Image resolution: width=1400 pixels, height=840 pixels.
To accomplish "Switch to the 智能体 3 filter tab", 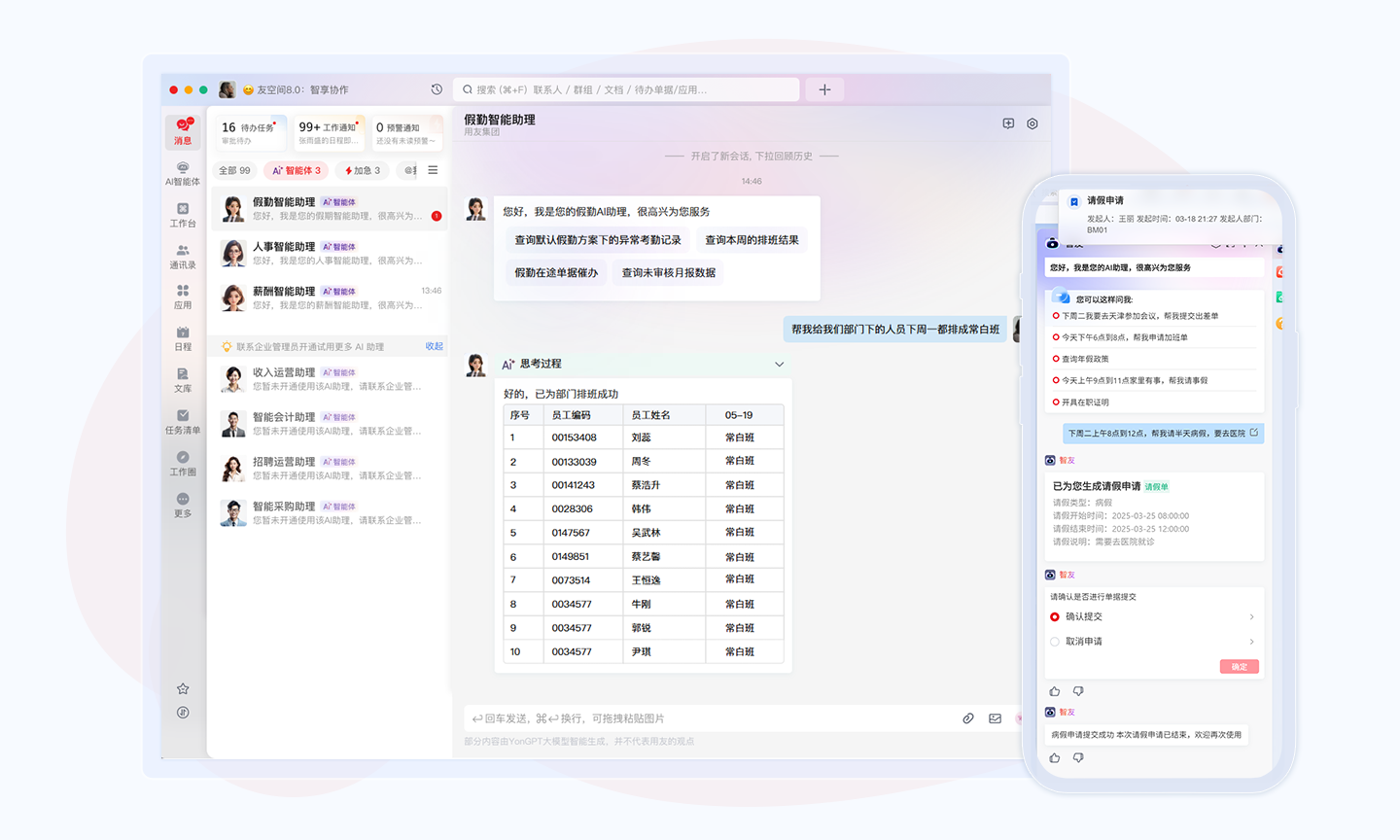I will [297, 170].
